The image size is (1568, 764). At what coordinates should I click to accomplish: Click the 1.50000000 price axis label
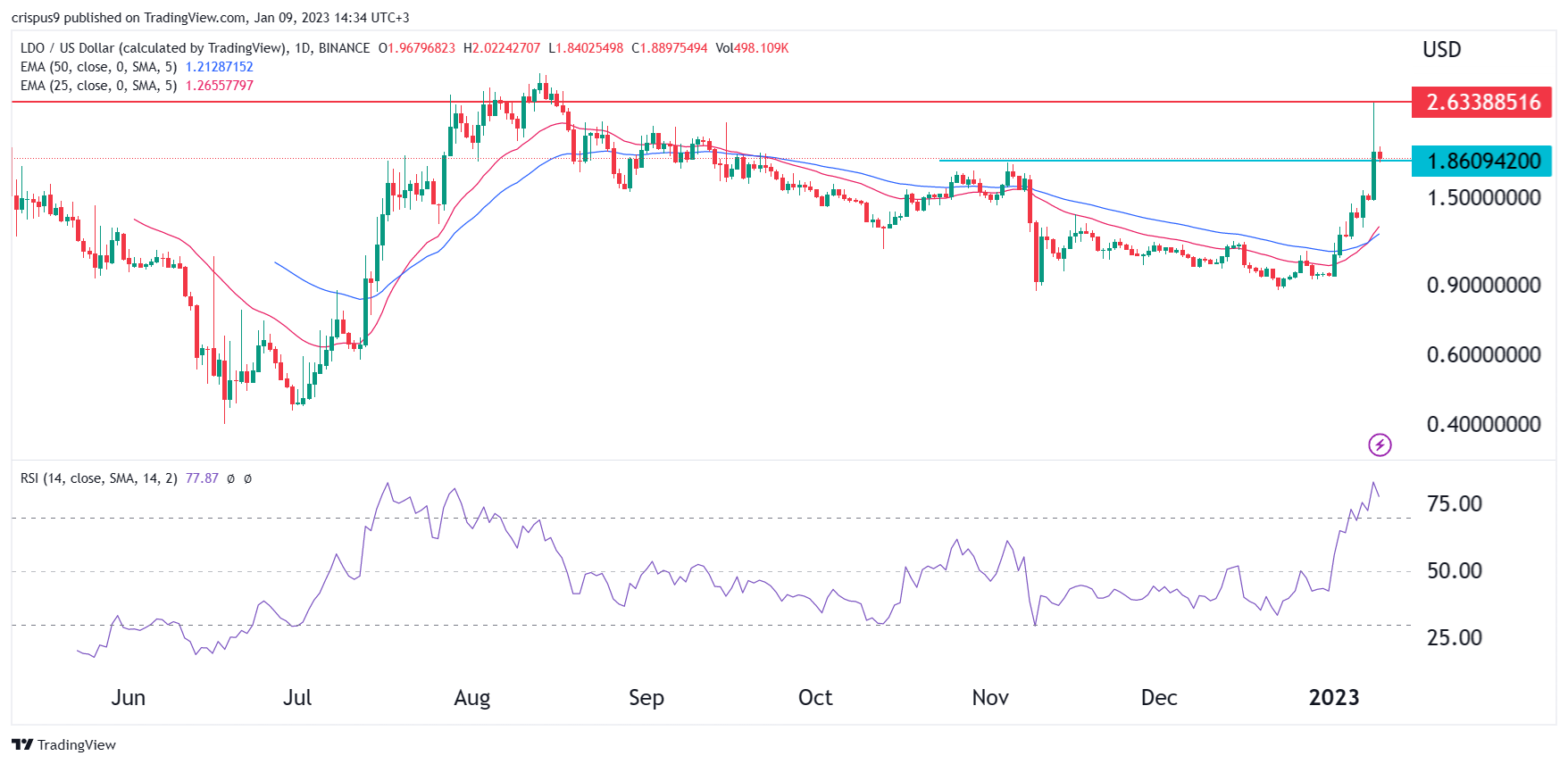1483,198
